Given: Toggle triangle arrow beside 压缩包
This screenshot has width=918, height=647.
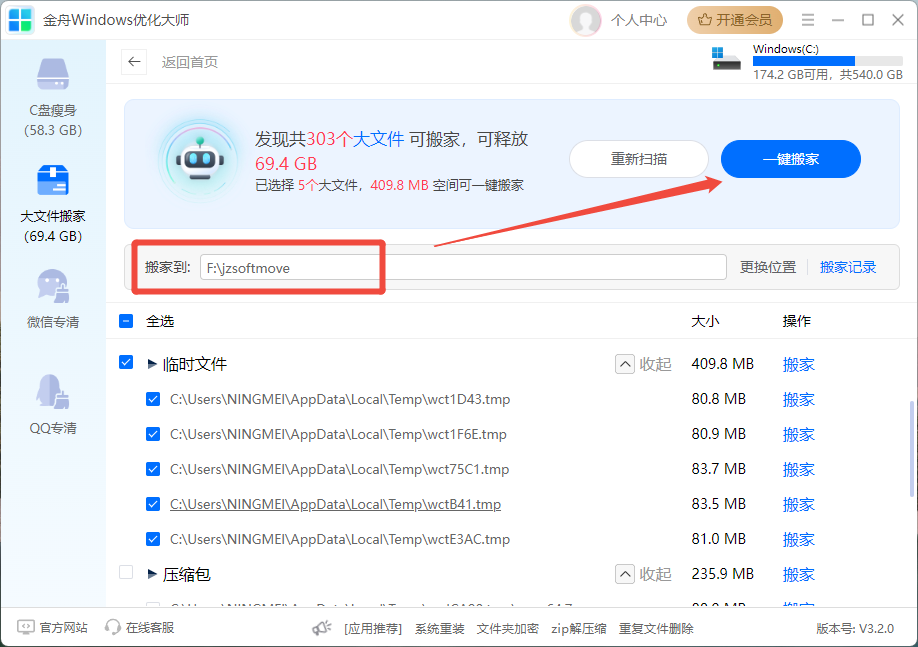Looking at the screenshot, I should tap(152, 574).
